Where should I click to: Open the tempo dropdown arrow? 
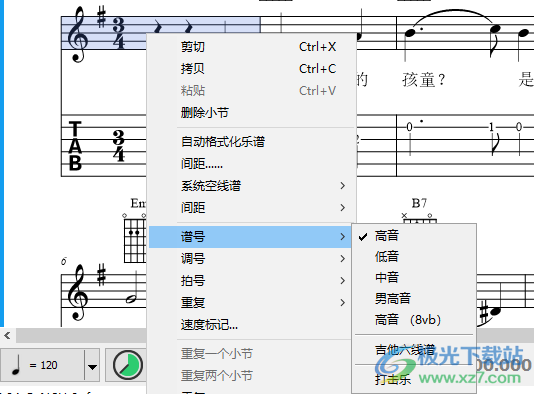tap(92, 366)
